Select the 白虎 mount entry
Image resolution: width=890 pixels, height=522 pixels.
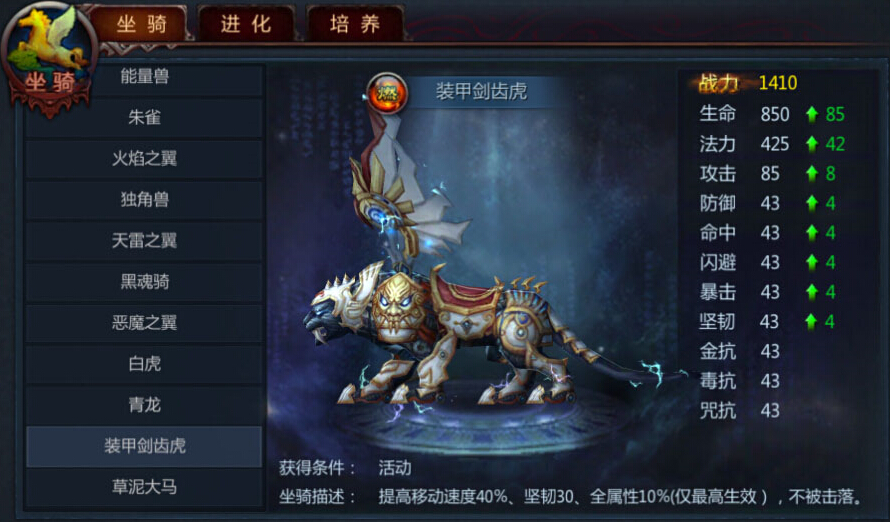coord(144,364)
